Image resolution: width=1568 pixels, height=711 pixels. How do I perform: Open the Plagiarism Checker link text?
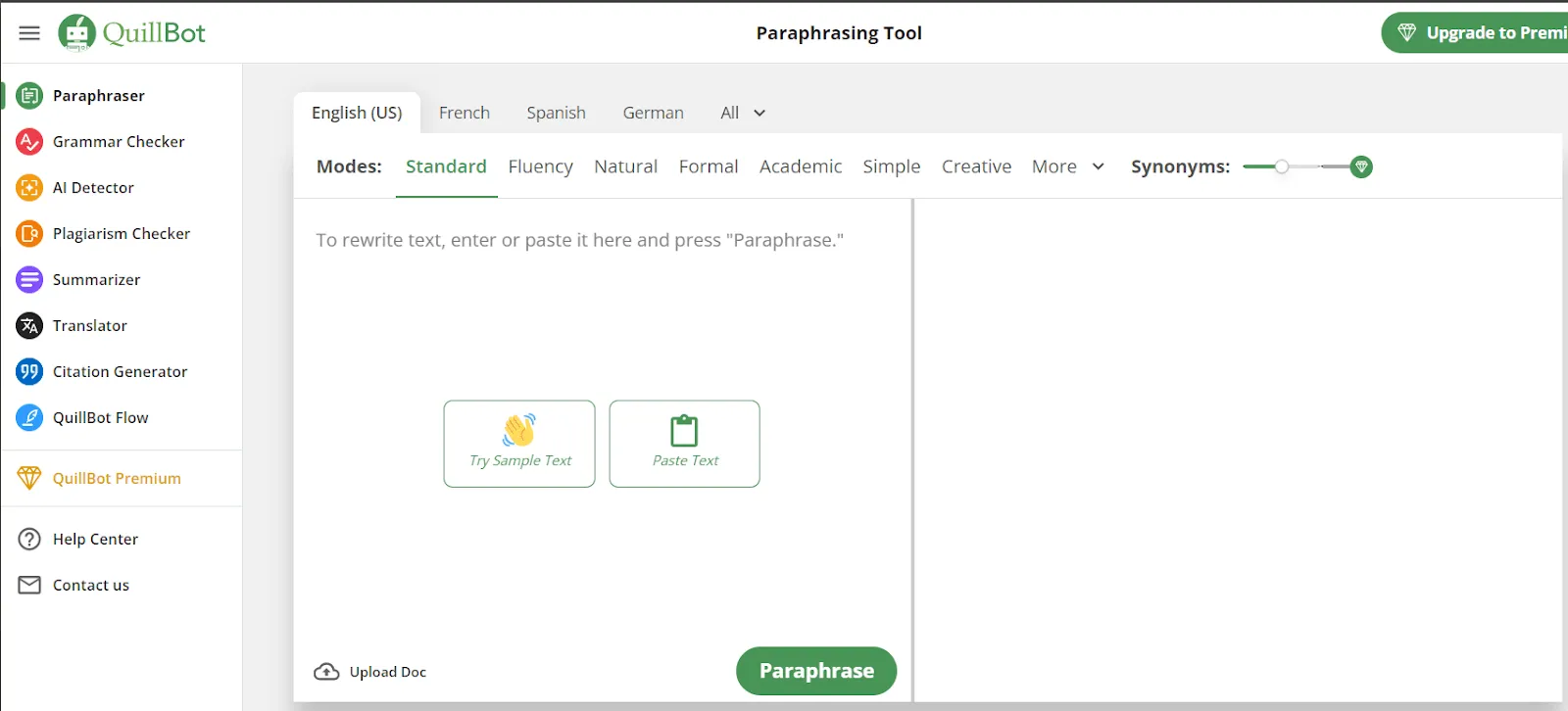122,234
